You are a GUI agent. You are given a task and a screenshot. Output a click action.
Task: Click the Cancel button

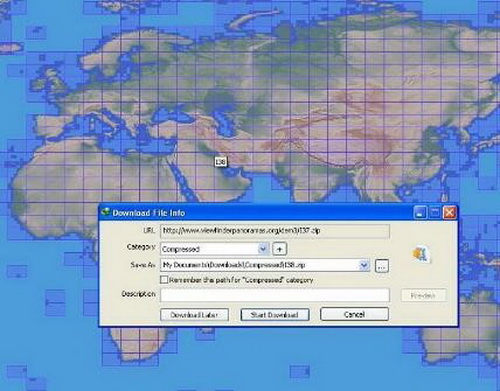[354, 314]
